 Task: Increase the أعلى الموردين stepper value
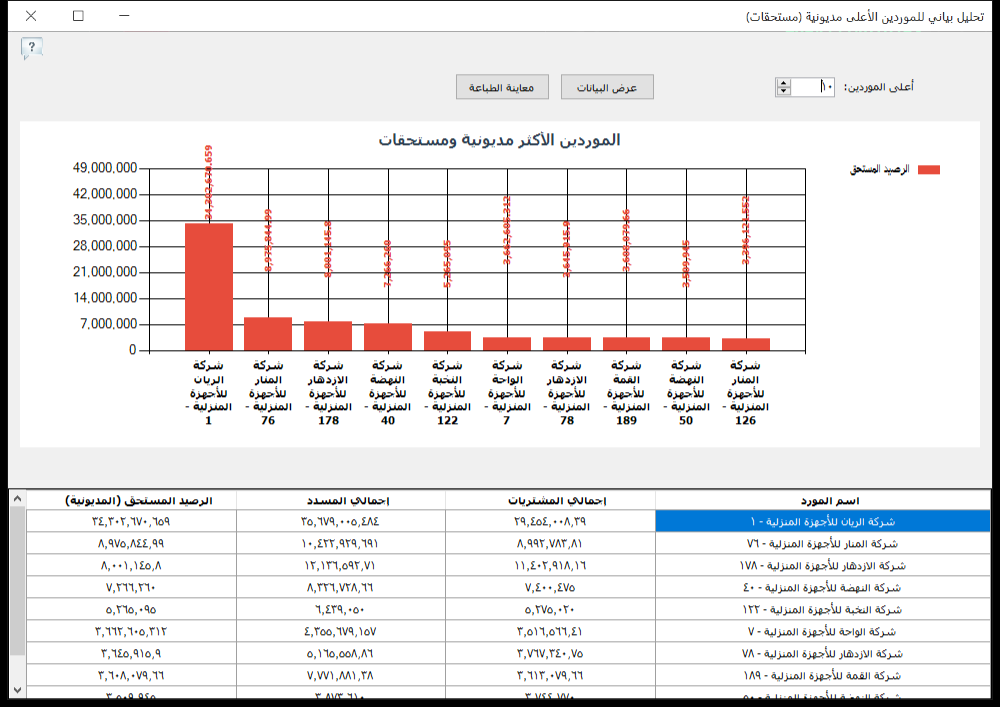tap(783, 82)
